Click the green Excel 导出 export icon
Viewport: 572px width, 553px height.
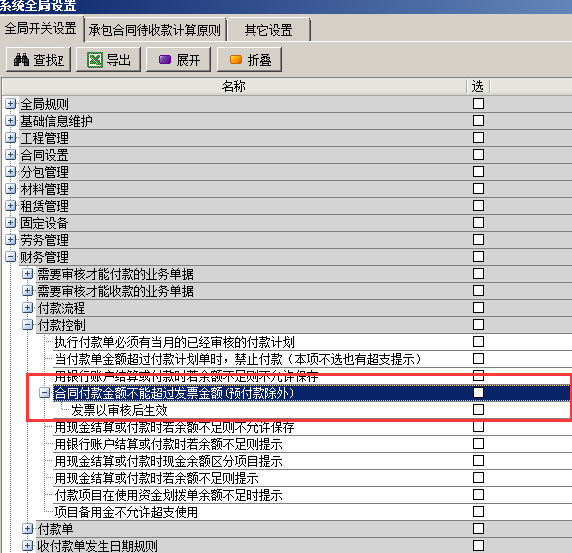95,59
